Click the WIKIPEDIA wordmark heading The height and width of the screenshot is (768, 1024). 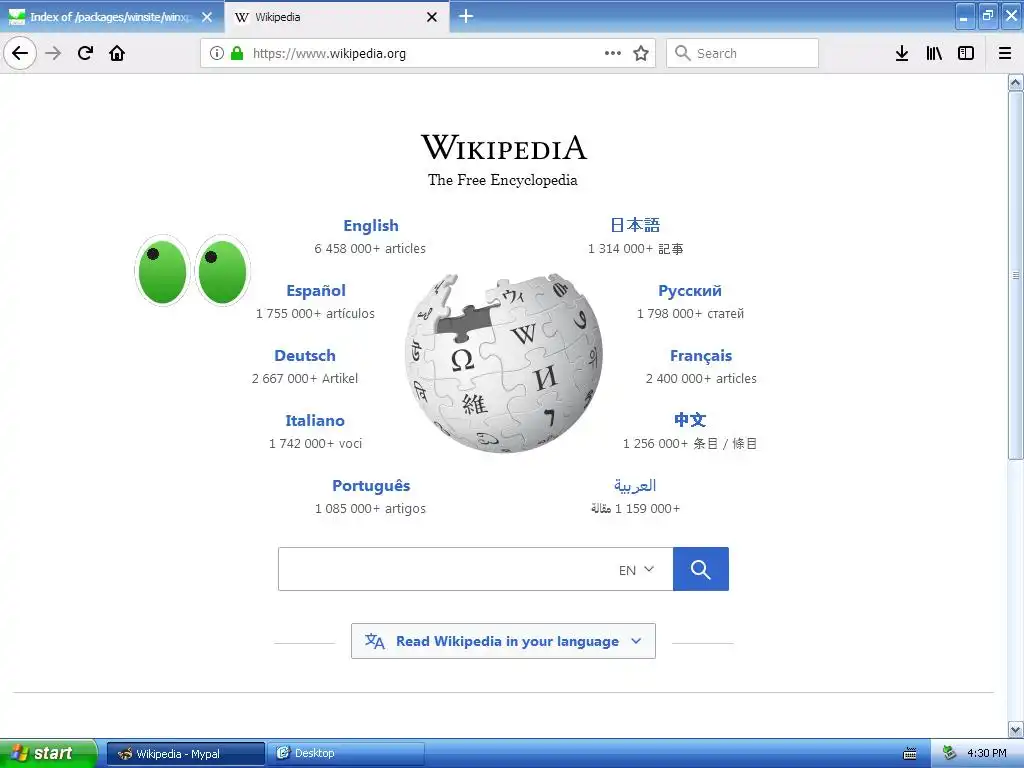click(504, 147)
